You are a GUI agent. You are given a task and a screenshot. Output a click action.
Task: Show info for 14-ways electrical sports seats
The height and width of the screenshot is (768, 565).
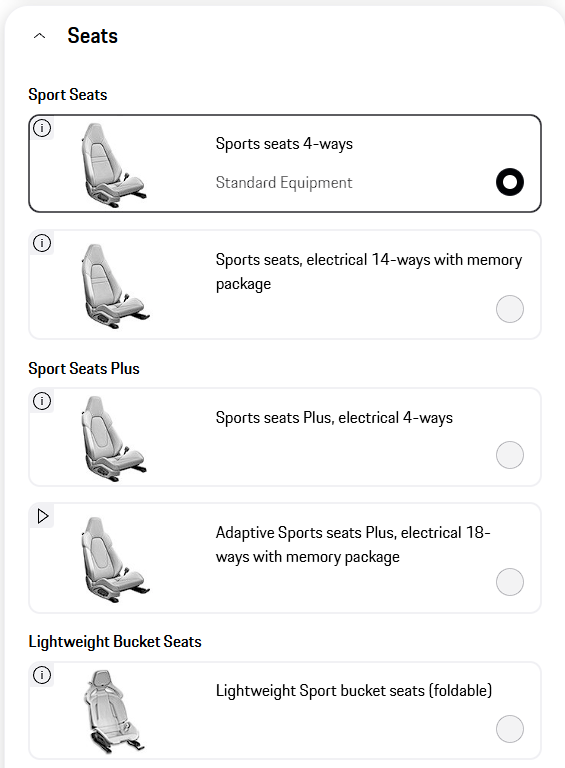click(x=42, y=243)
